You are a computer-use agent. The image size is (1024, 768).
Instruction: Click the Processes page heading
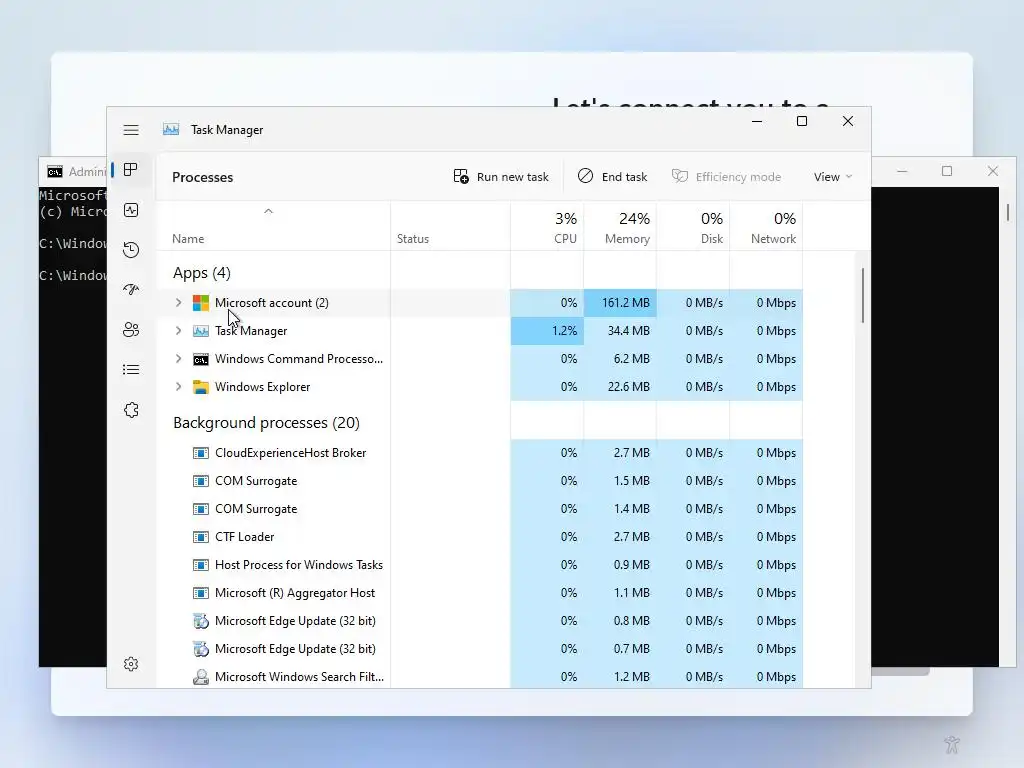tap(202, 178)
